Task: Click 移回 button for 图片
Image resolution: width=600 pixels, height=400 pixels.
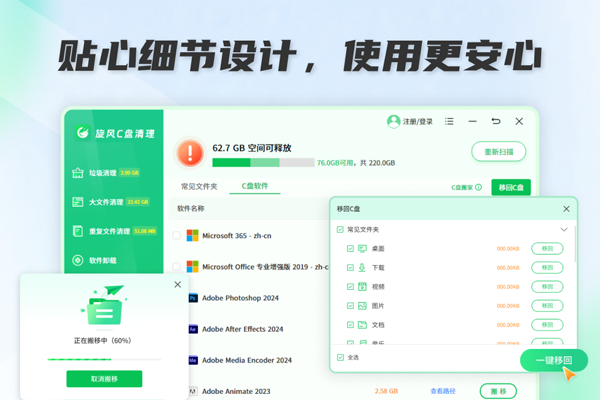Action: click(547, 305)
